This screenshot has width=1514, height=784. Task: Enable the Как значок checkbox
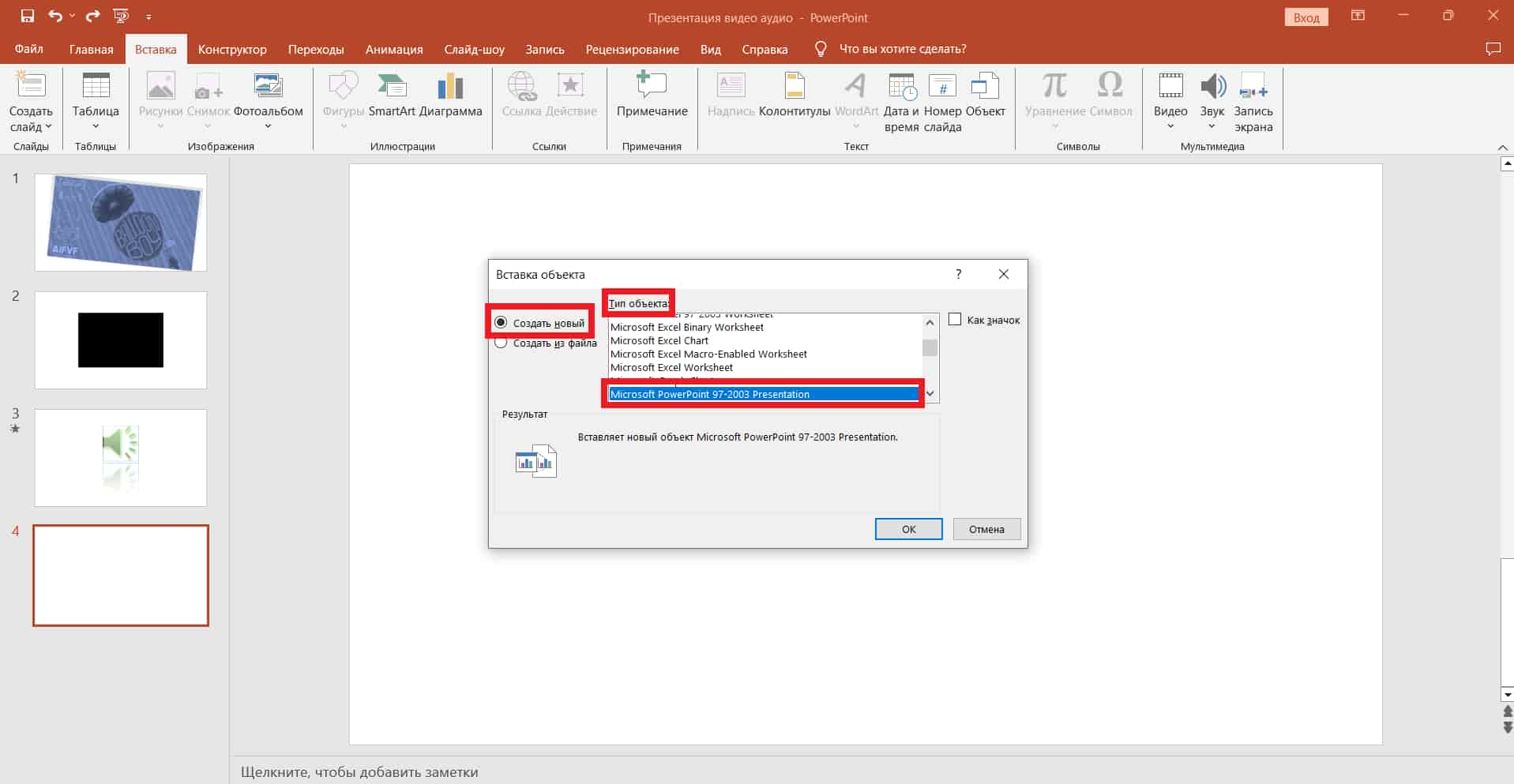955,320
